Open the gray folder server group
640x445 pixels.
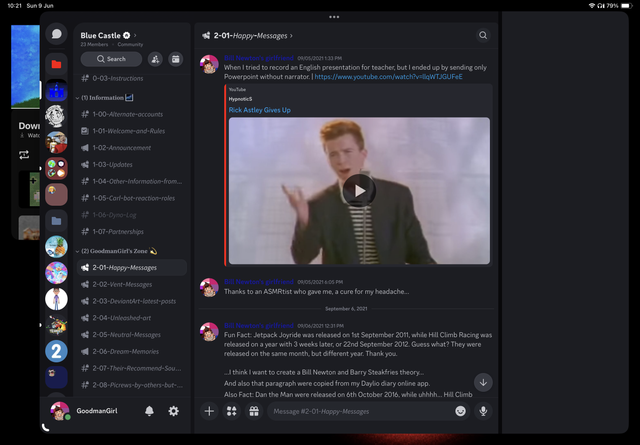(56, 221)
